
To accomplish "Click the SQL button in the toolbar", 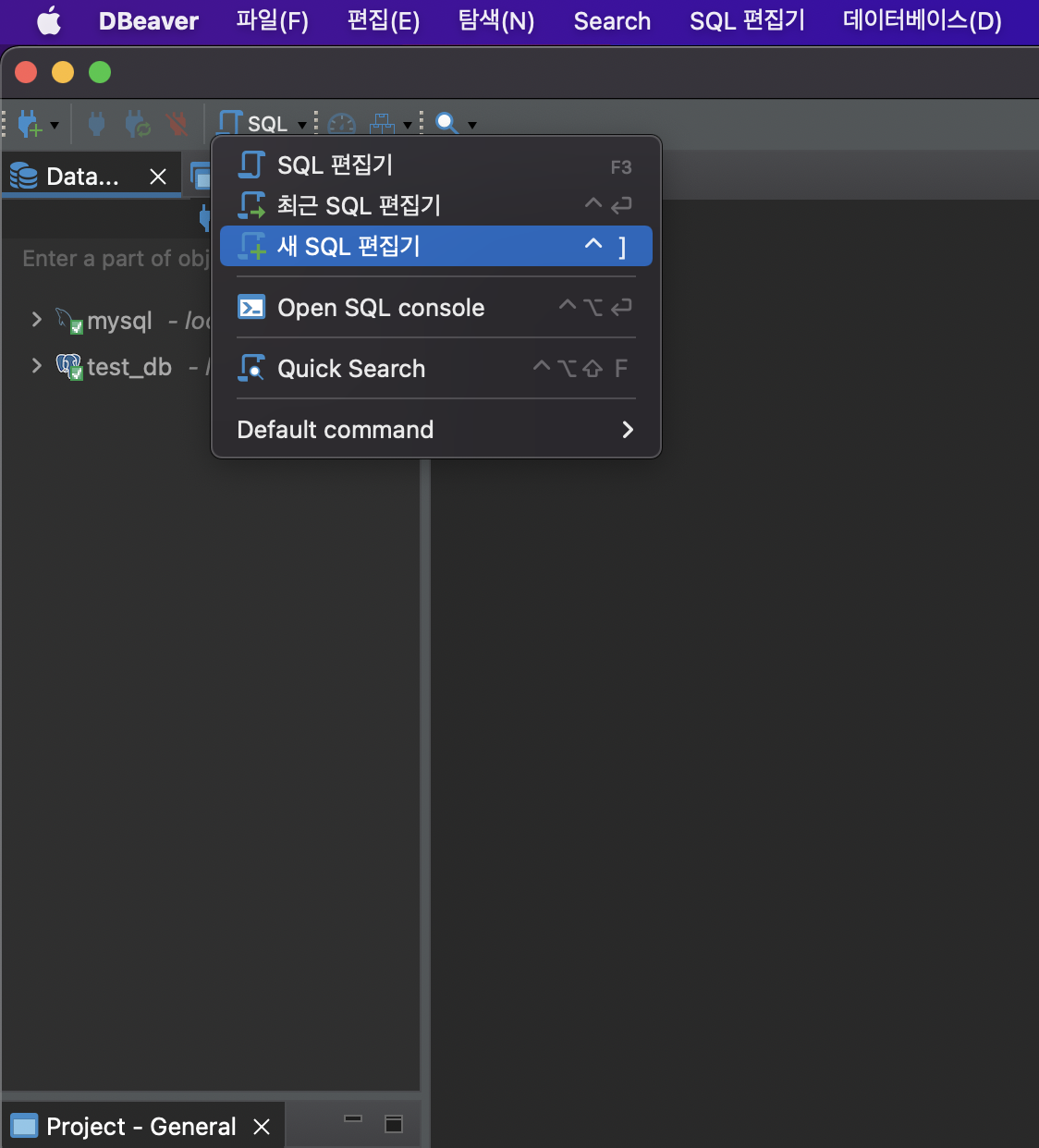I will [253, 123].
